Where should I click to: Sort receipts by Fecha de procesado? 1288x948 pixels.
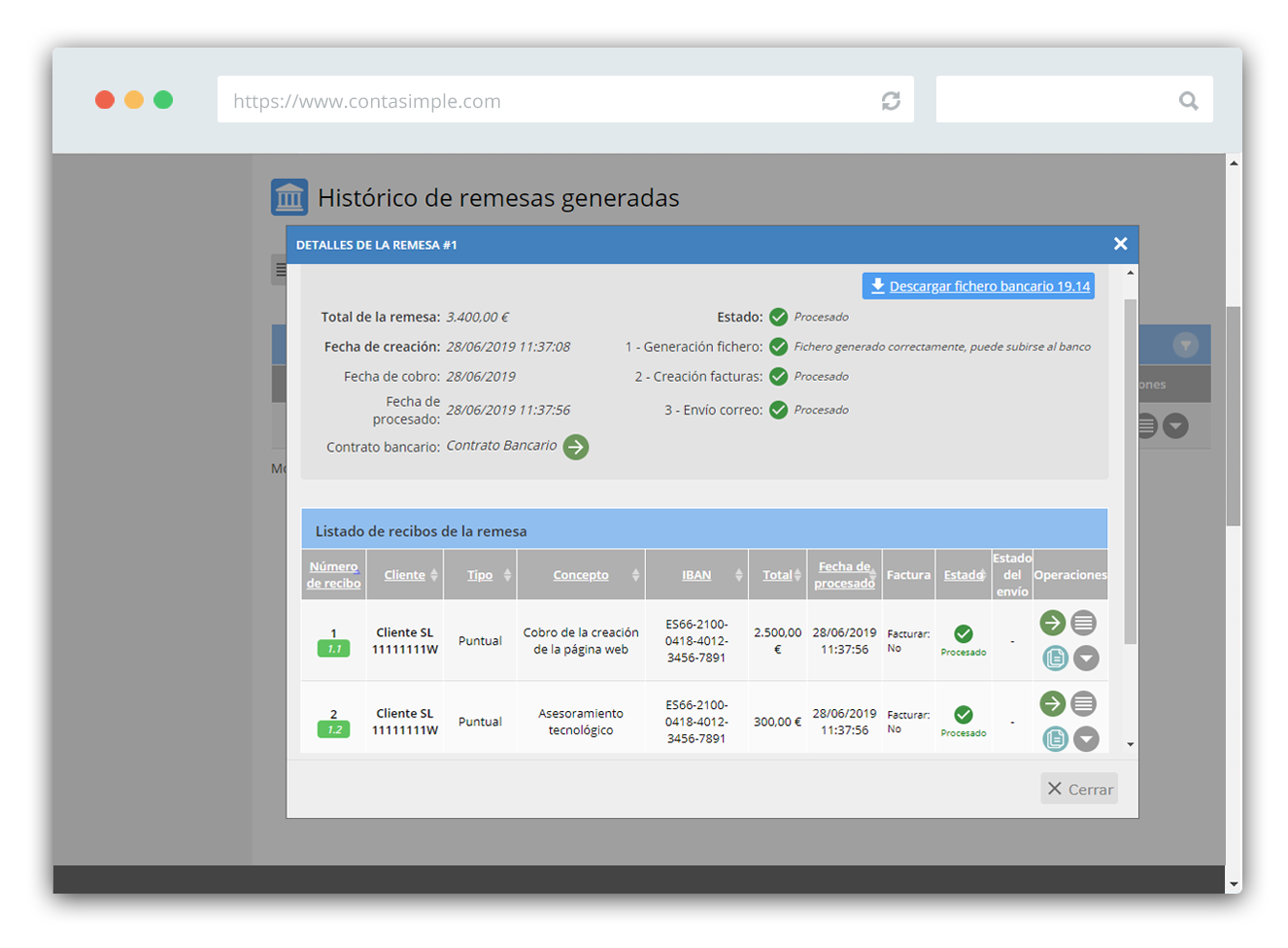(x=844, y=574)
